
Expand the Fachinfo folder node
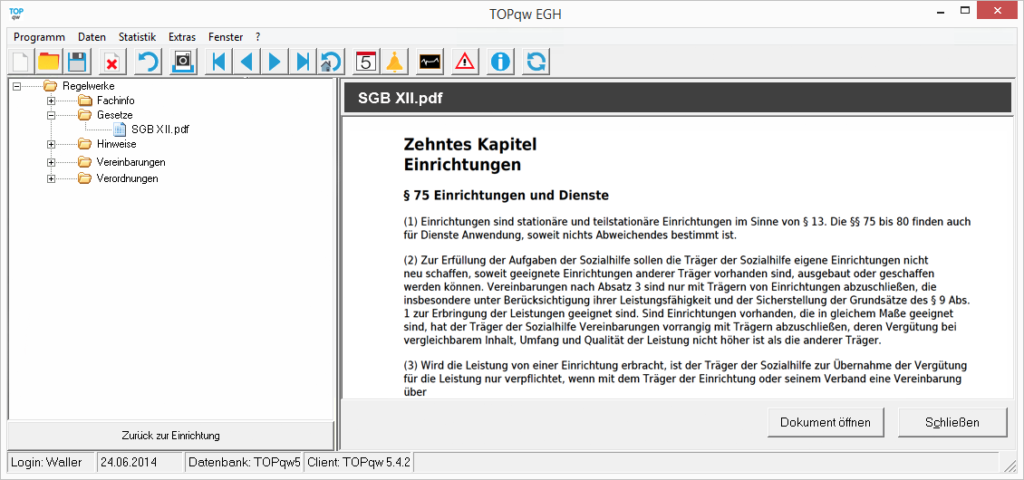tap(51, 101)
